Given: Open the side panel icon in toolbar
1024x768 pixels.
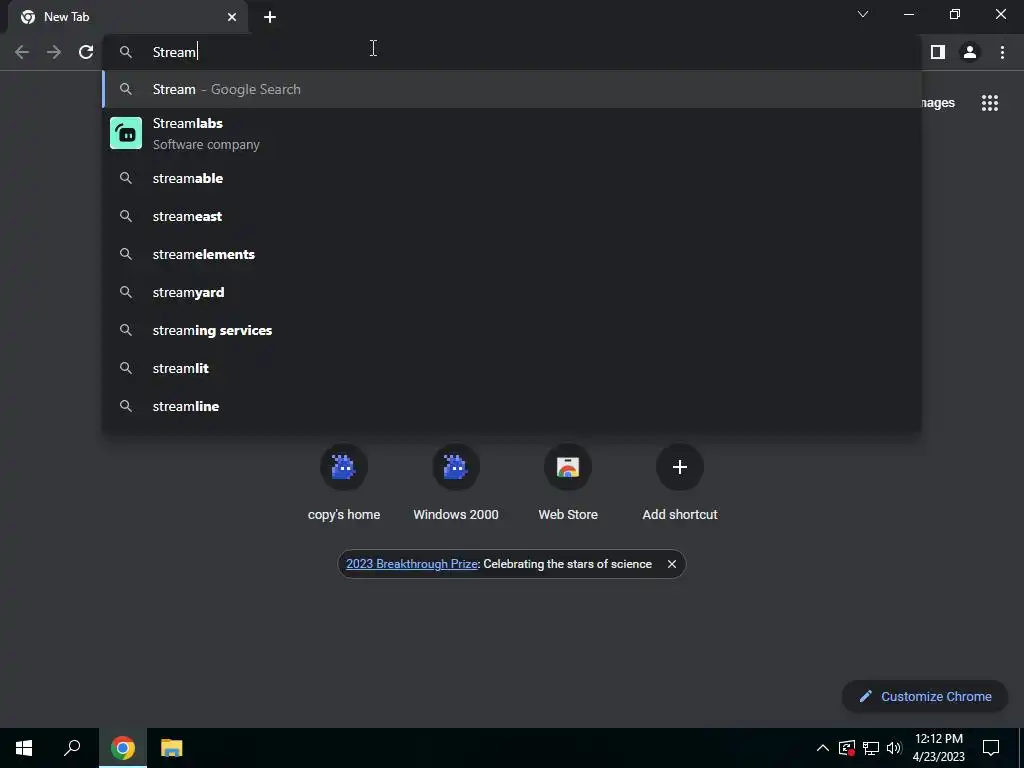Looking at the screenshot, I should [x=938, y=52].
